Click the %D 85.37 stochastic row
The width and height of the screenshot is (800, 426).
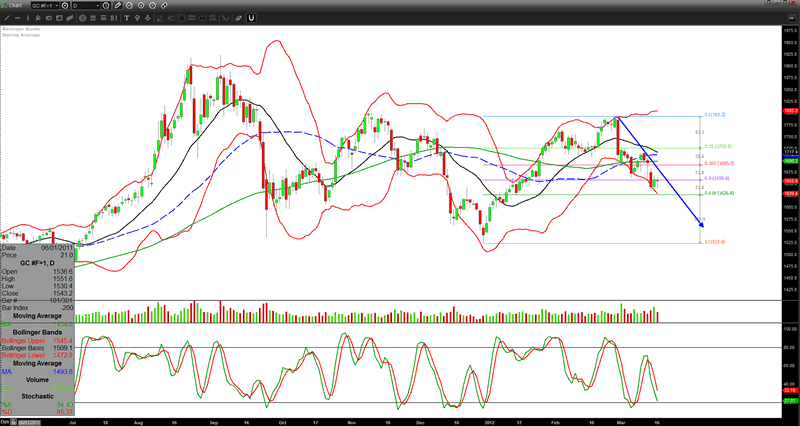37,412
